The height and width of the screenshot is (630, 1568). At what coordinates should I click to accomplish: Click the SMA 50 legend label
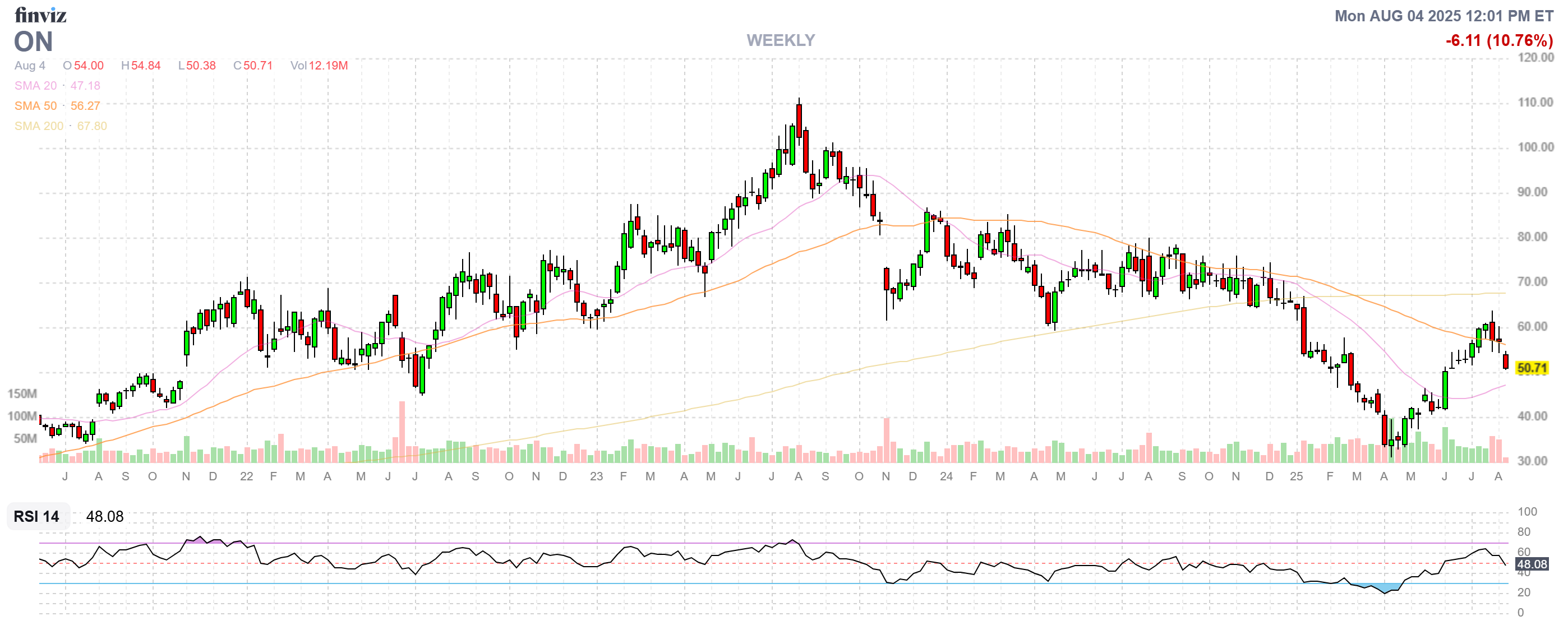pyautogui.click(x=35, y=106)
